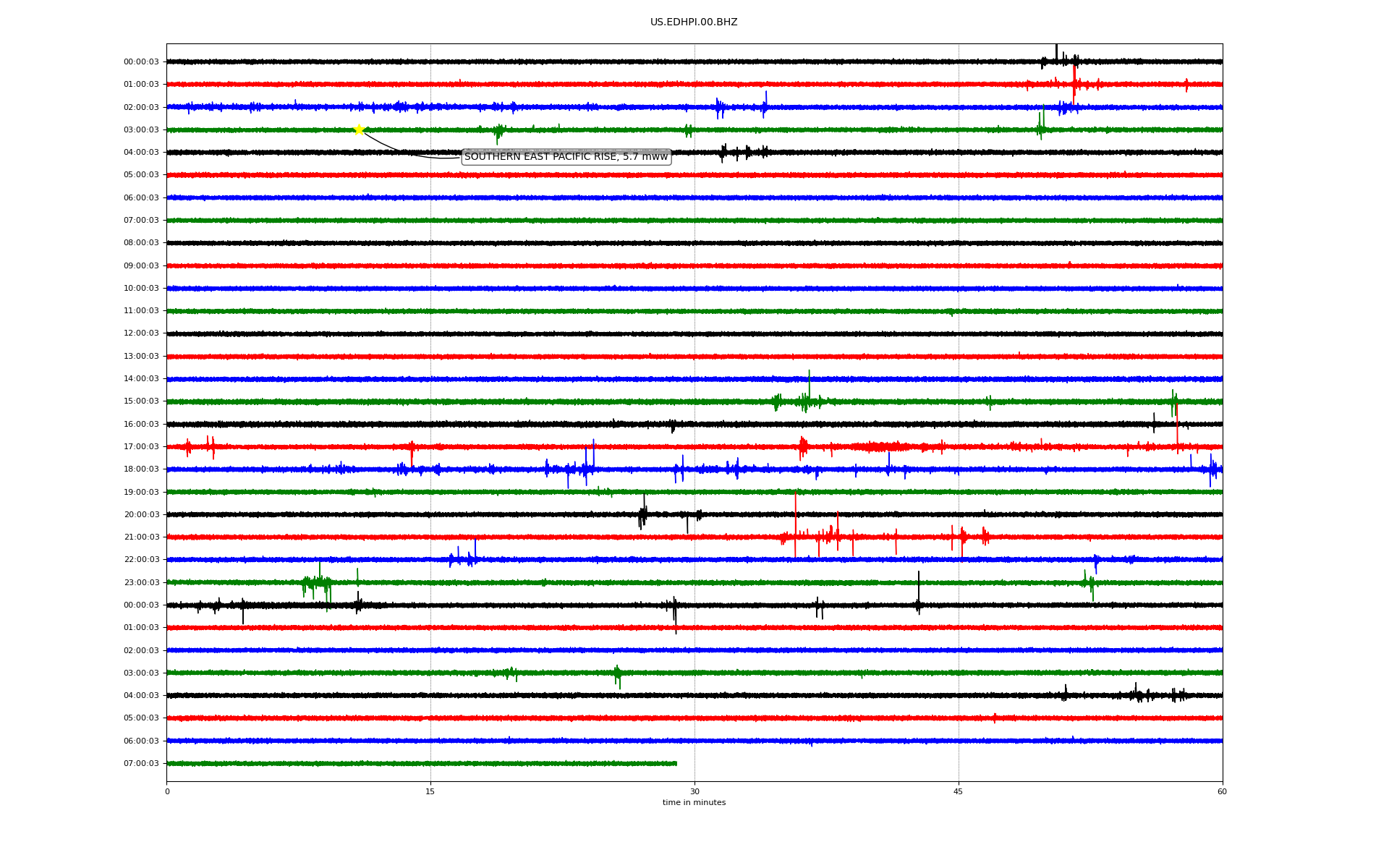1389x868 pixels.
Task: Select the 17:00:03 row time label
Action: click(141, 447)
